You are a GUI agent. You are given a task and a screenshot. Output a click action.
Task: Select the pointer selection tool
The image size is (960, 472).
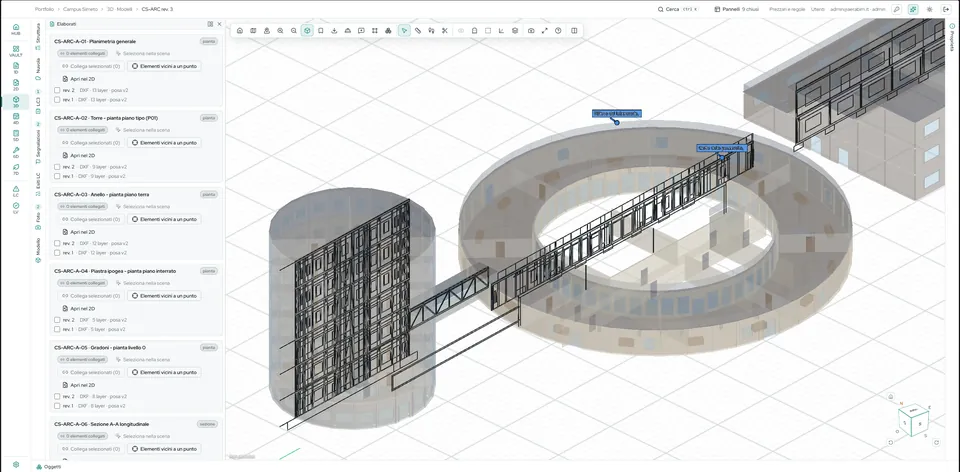click(x=404, y=31)
